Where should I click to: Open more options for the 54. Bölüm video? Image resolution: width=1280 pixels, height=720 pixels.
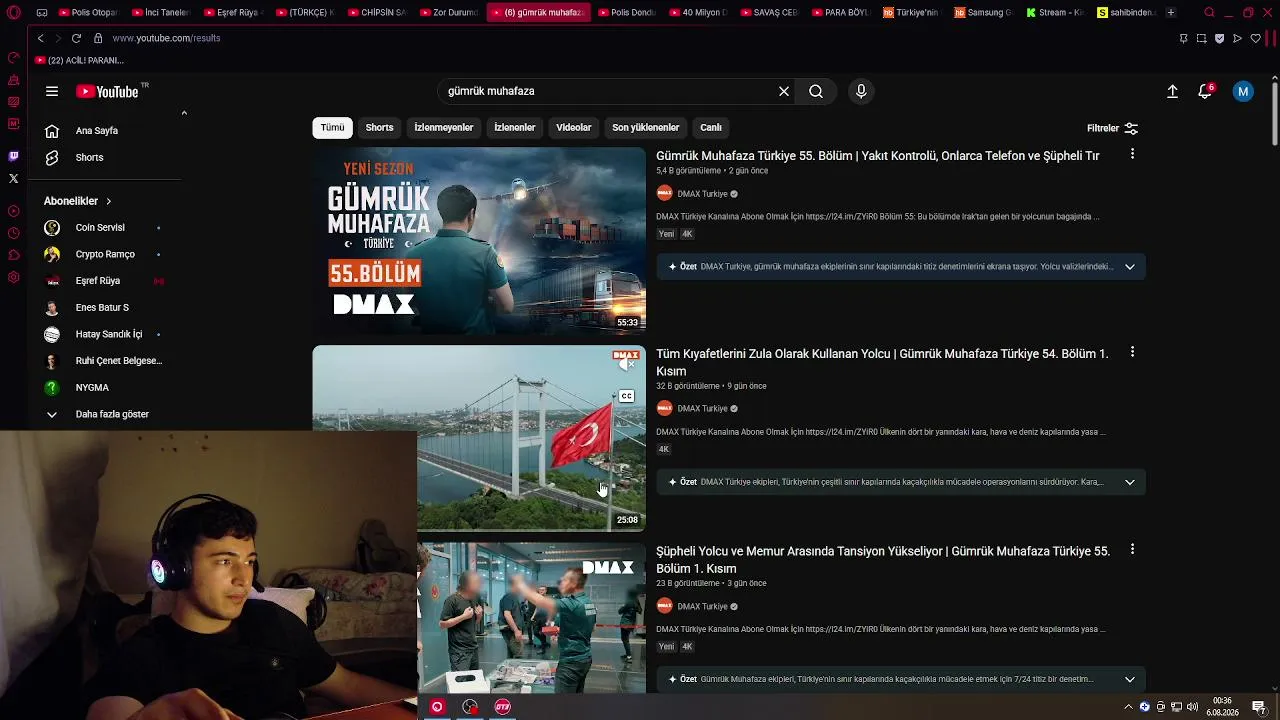[x=1132, y=352]
